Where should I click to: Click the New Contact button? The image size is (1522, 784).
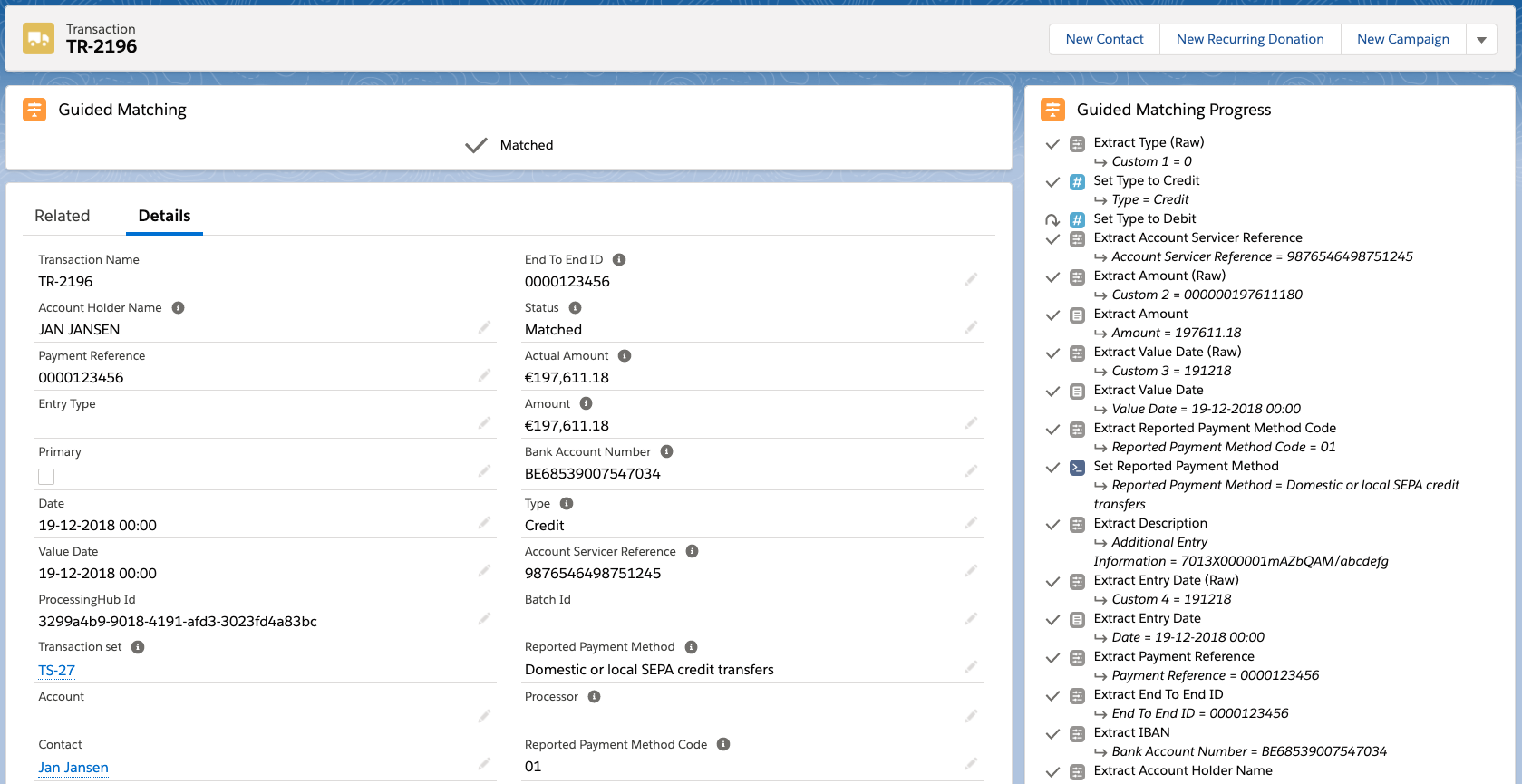pos(1104,39)
